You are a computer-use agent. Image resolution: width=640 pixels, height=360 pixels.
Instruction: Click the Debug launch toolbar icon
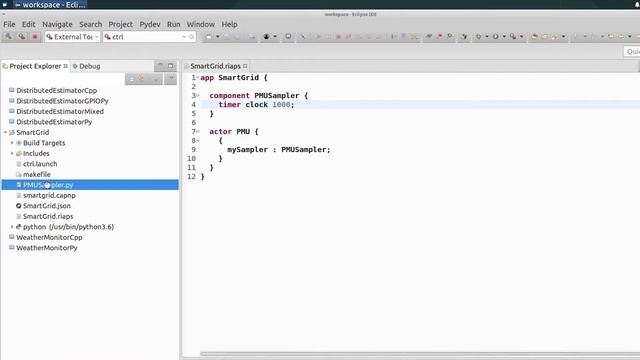478,37
